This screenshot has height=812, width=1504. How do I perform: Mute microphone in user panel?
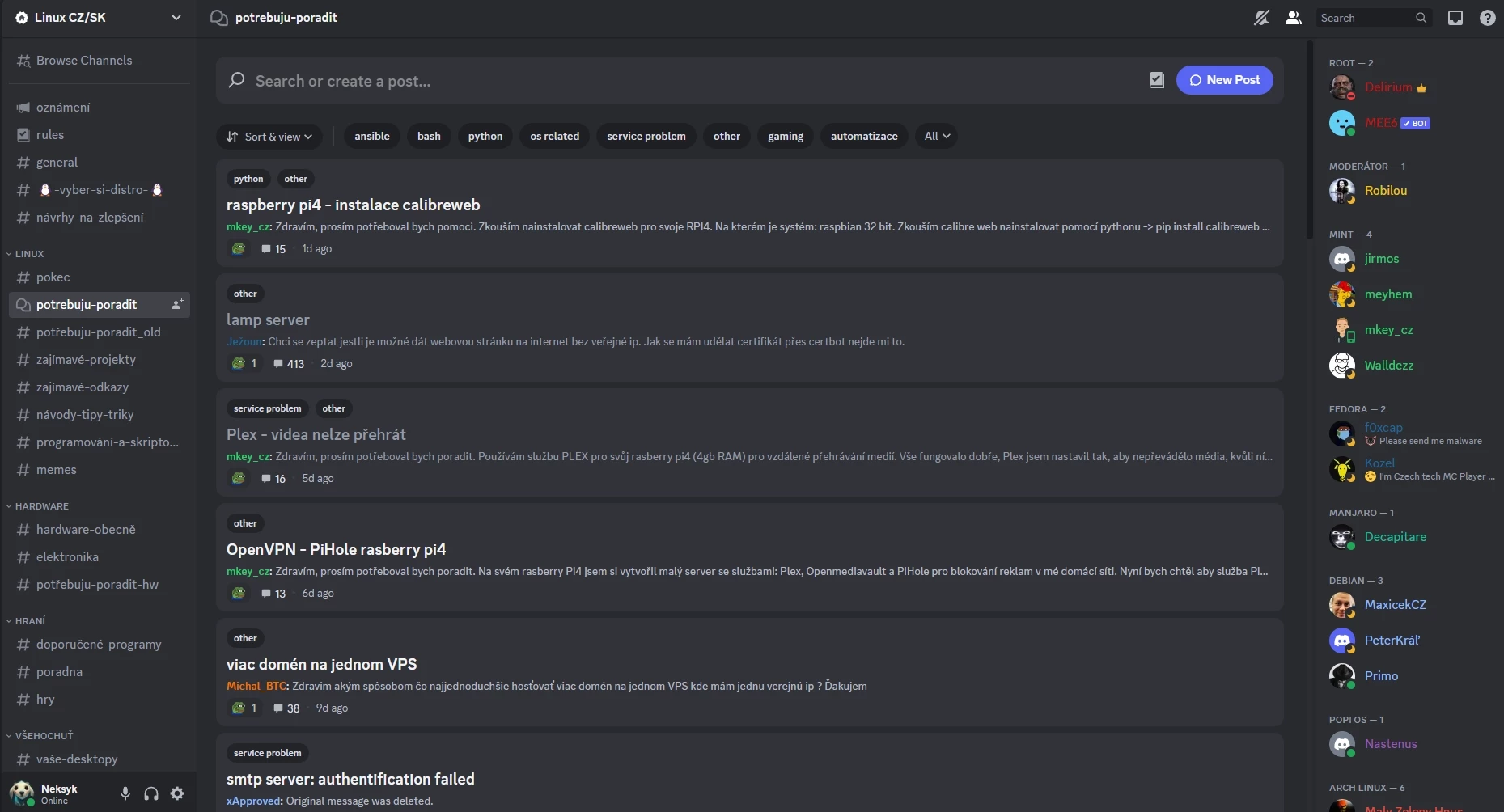click(x=125, y=793)
